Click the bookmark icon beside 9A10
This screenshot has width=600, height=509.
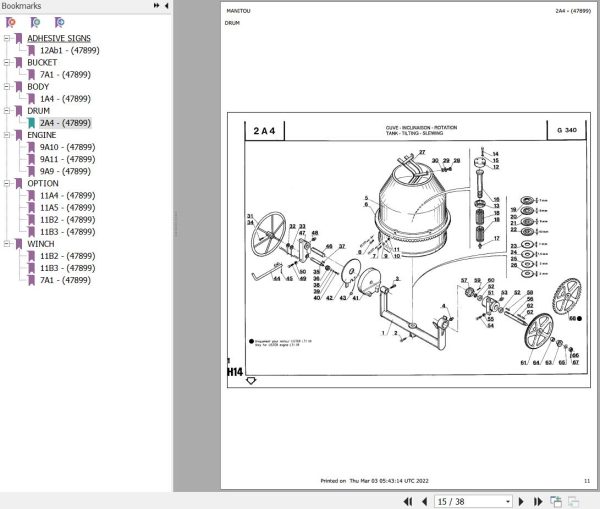(x=31, y=147)
